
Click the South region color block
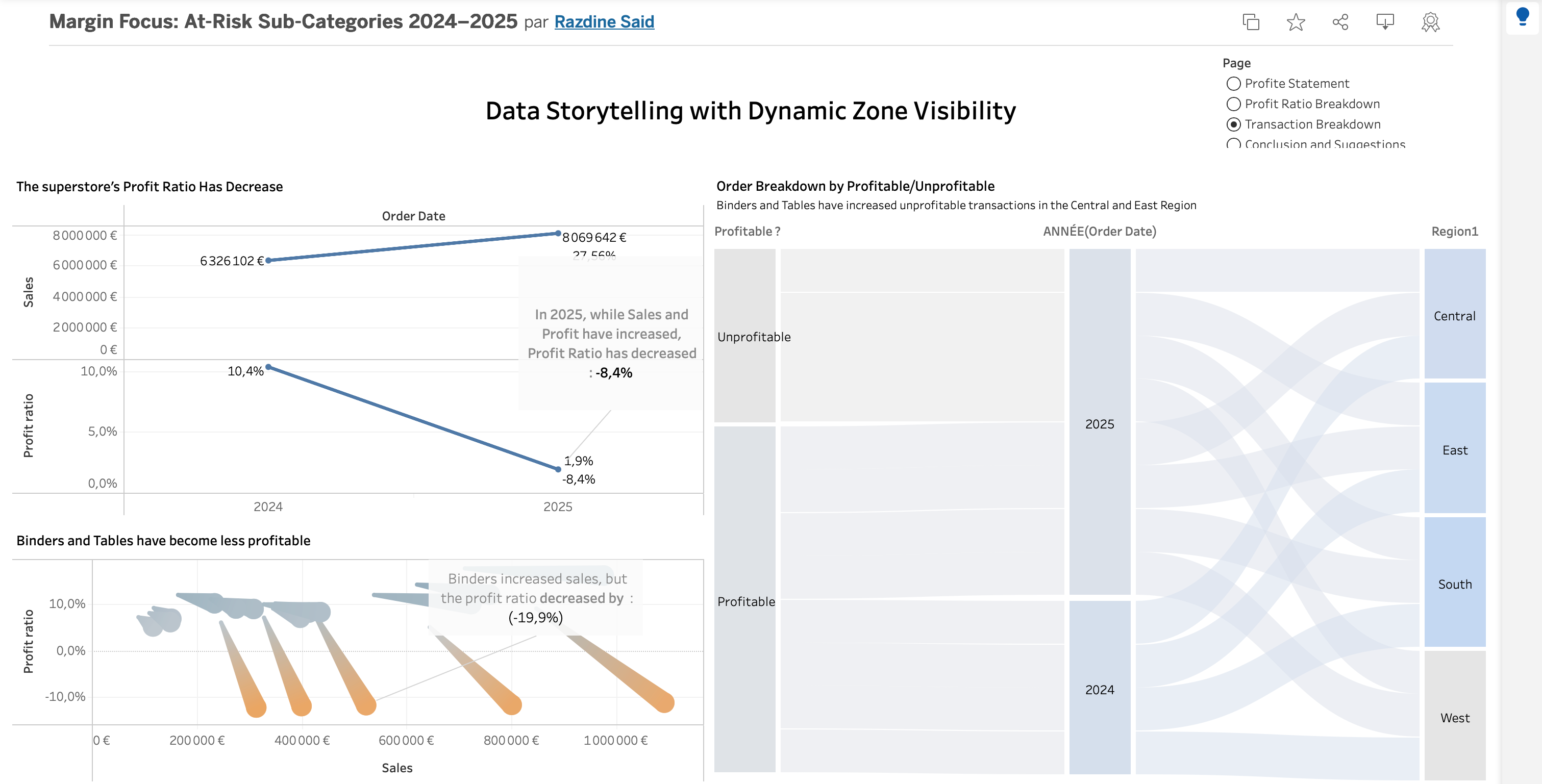click(x=1455, y=583)
